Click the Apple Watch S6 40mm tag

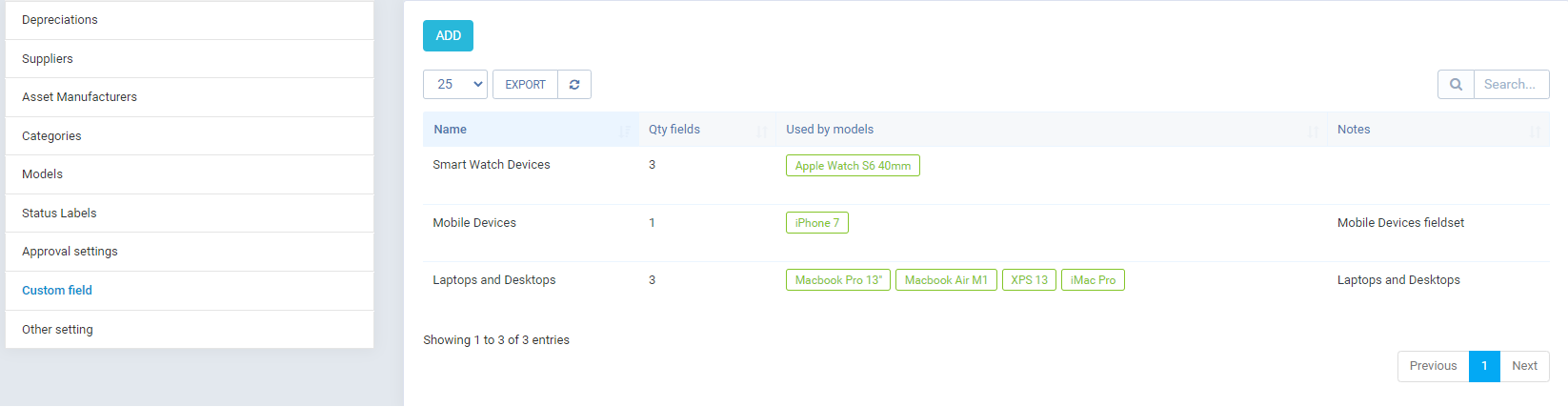pyautogui.click(x=853, y=166)
